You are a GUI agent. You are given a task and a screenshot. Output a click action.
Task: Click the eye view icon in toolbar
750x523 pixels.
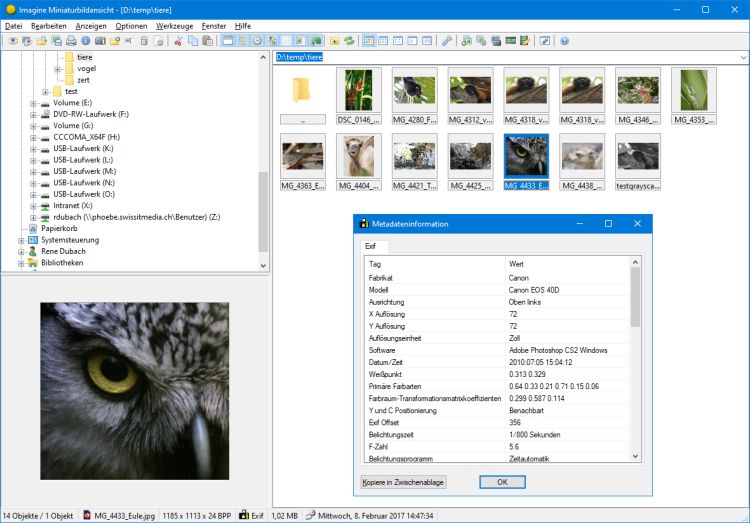click(13, 41)
